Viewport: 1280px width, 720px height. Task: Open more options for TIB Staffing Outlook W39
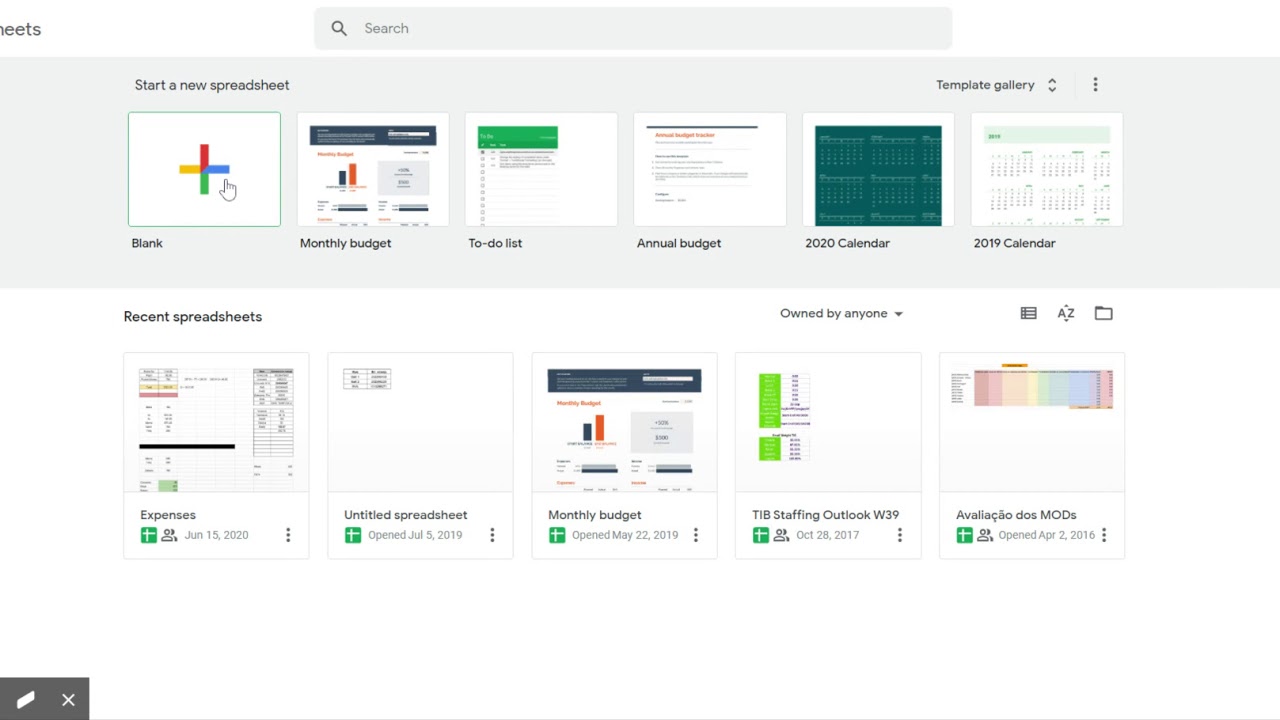tap(900, 535)
